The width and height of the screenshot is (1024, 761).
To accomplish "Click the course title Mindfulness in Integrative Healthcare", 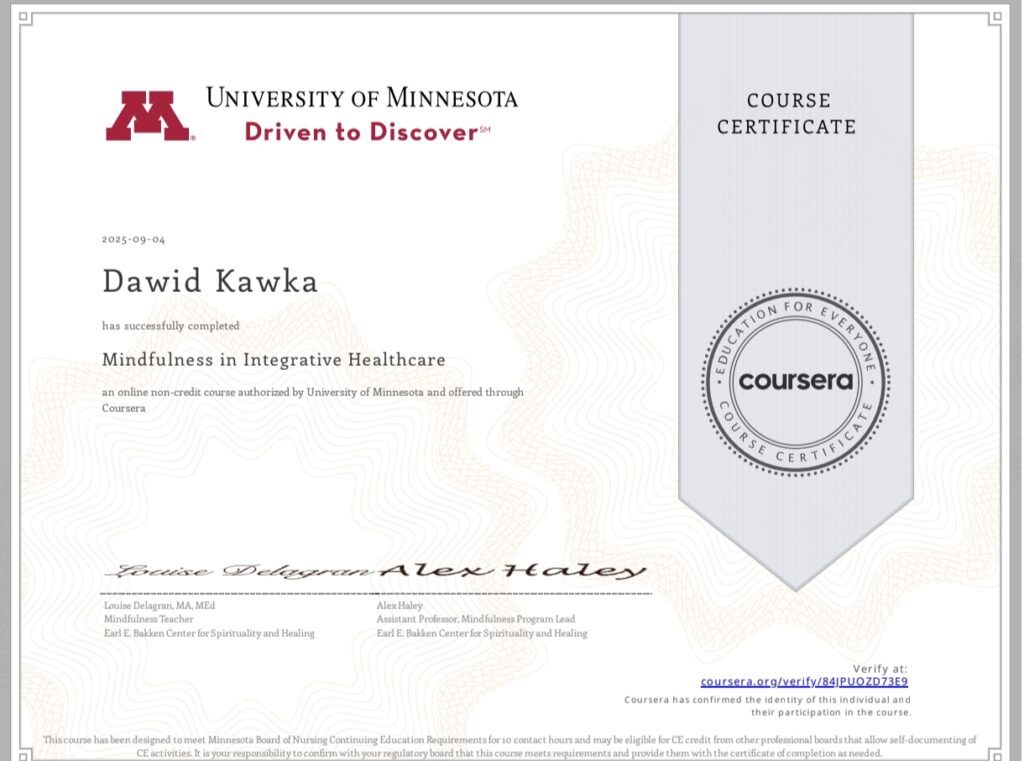I will click(274, 360).
